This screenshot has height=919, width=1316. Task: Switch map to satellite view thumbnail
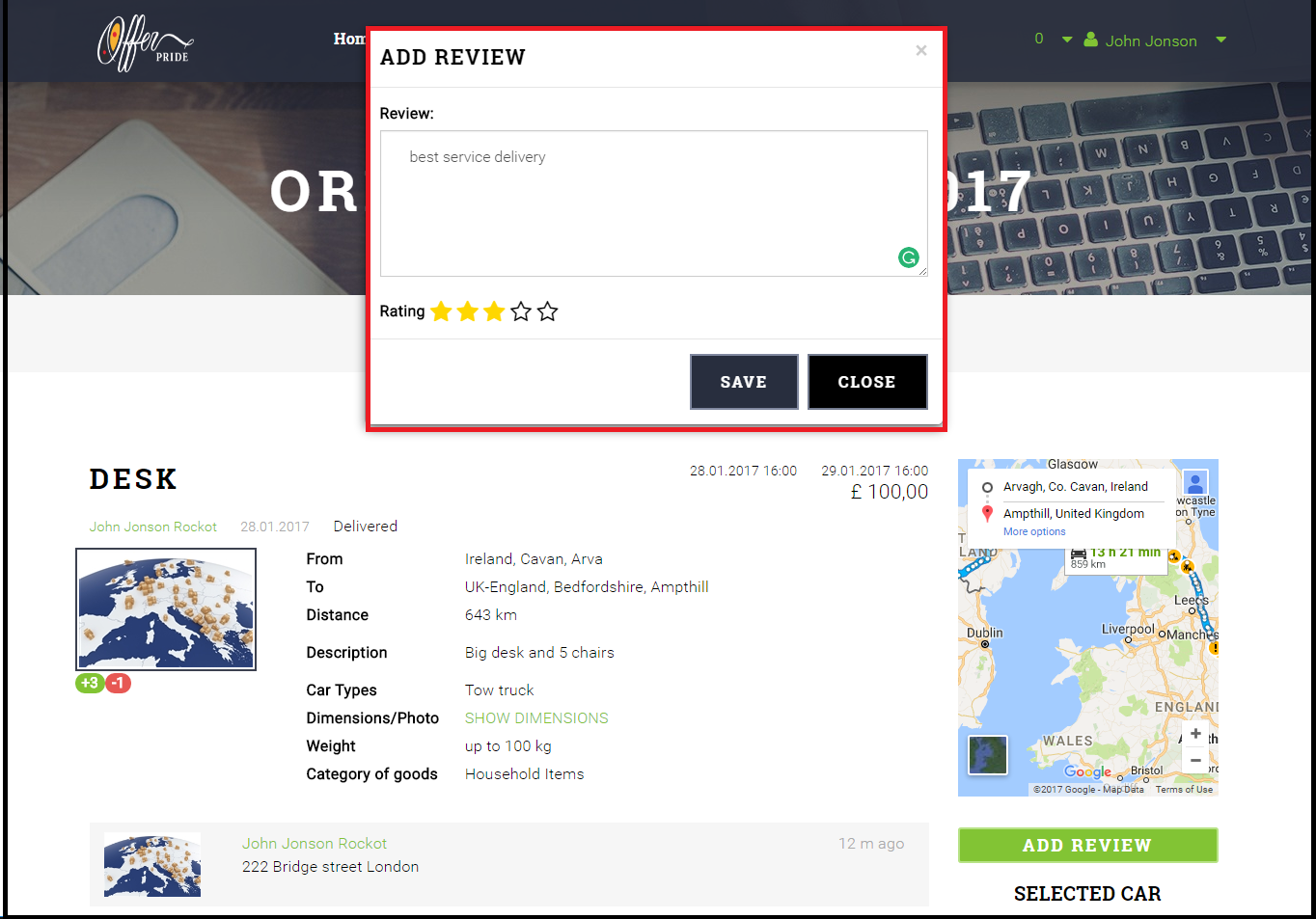988,754
